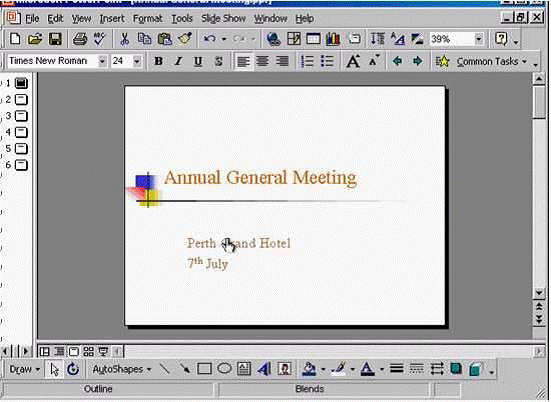Open the 39% zoom dropdown
The width and height of the screenshot is (551, 402).
click(x=479, y=39)
